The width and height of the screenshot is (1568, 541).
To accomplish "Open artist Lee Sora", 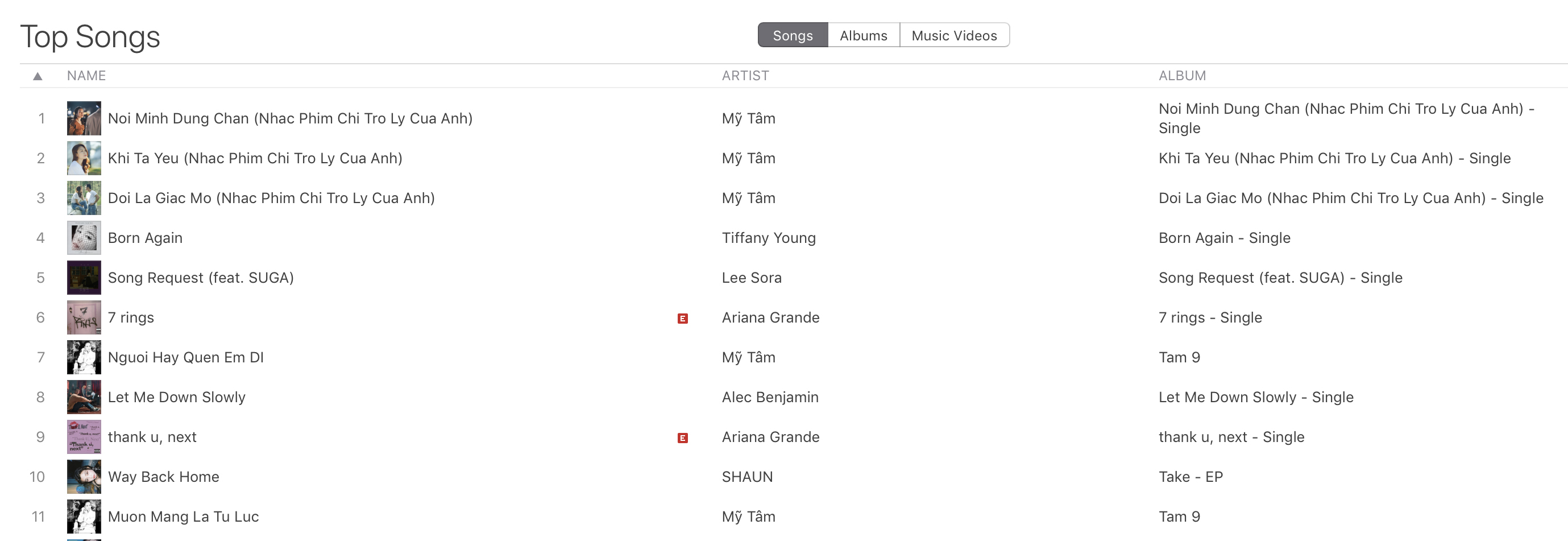I will [751, 278].
